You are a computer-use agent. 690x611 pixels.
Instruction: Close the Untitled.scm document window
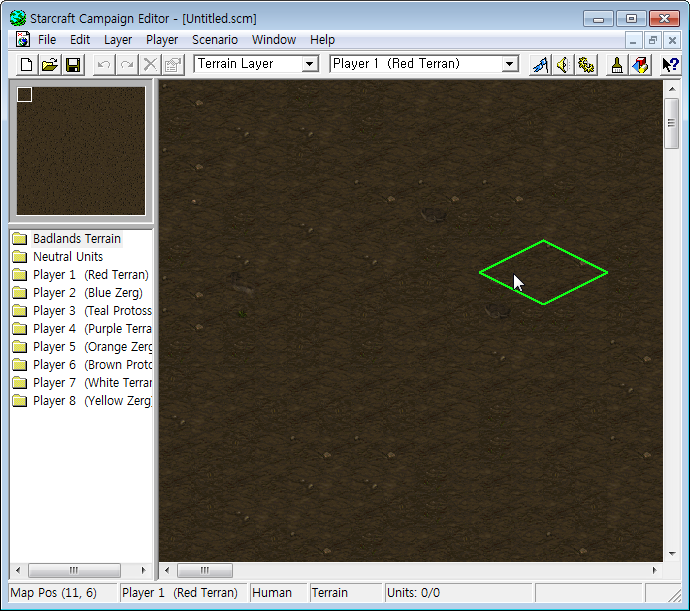click(x=672, y=40)
